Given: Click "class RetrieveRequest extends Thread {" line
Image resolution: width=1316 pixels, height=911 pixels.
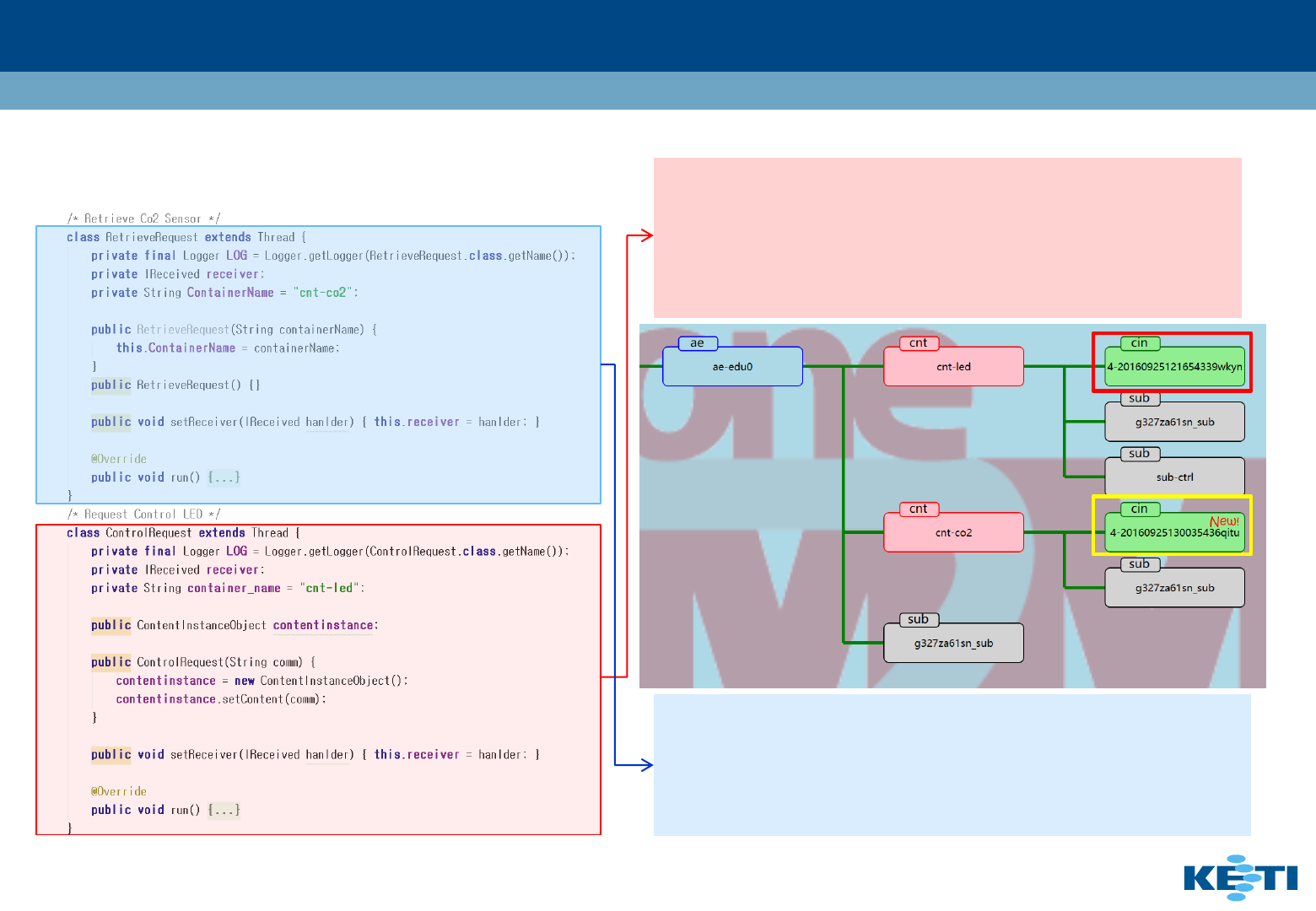Looking at the screenshot, I should point(186,237).
